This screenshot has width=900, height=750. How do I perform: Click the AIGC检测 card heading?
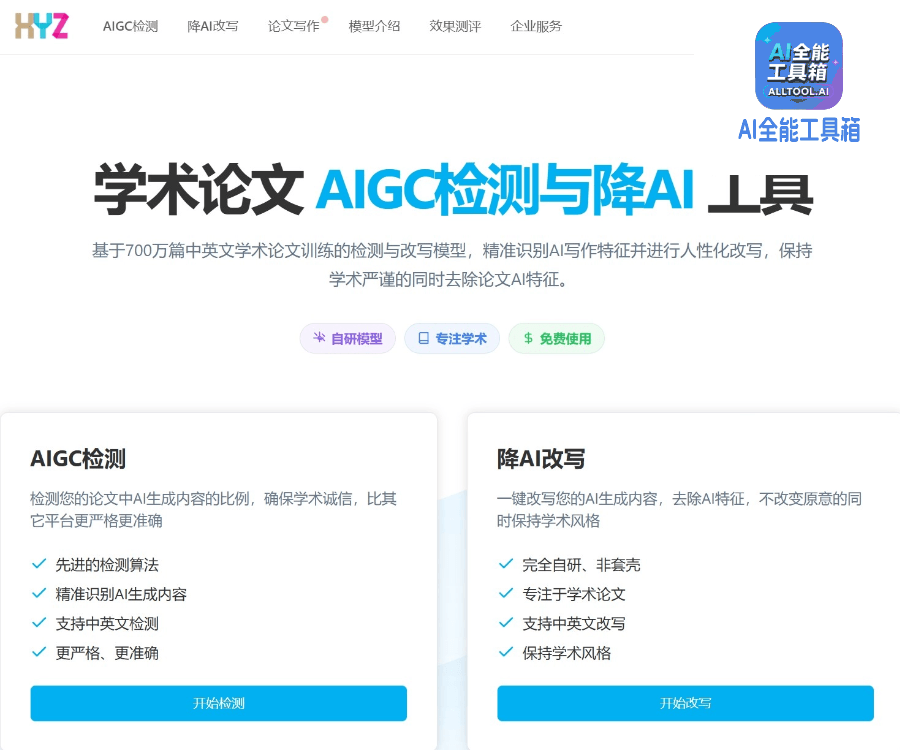(x=78, y=458)
